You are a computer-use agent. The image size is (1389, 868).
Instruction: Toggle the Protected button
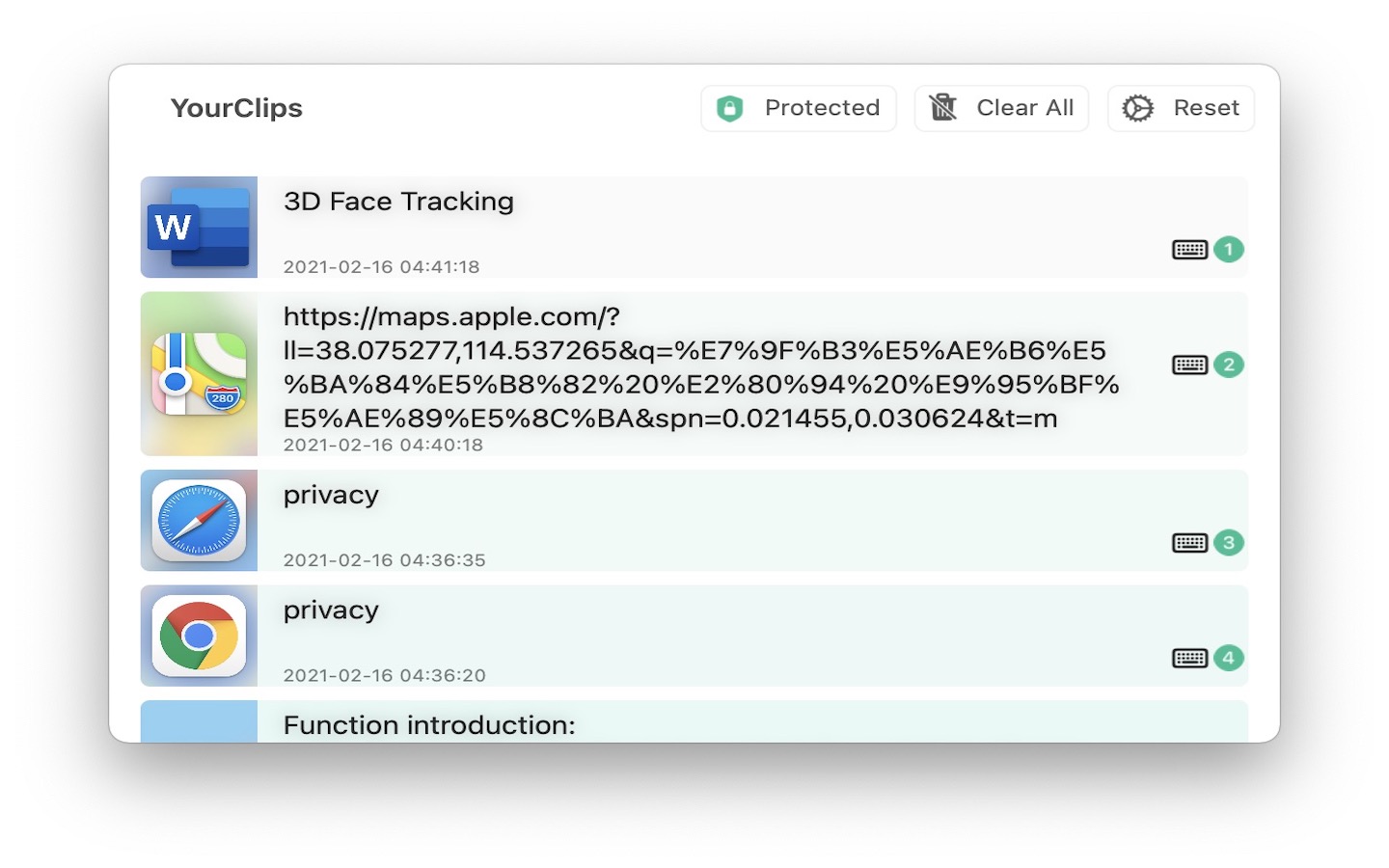pyautogui.click(x=799, y=108)
